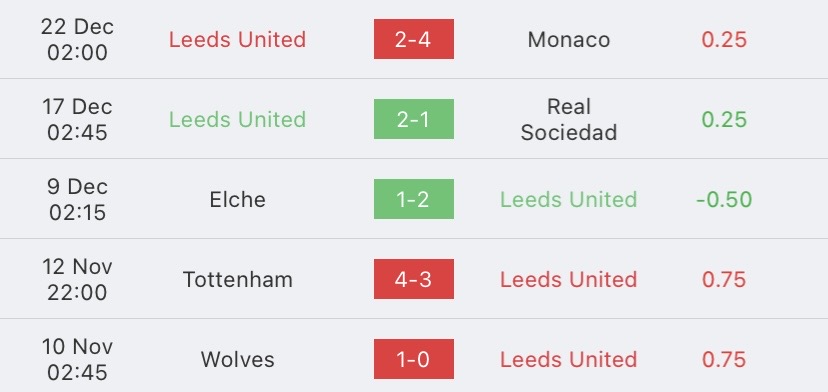Viewport: 828px width, 392px height.
Task: Open the Real Sociedad team page
Action: point(569,119)
